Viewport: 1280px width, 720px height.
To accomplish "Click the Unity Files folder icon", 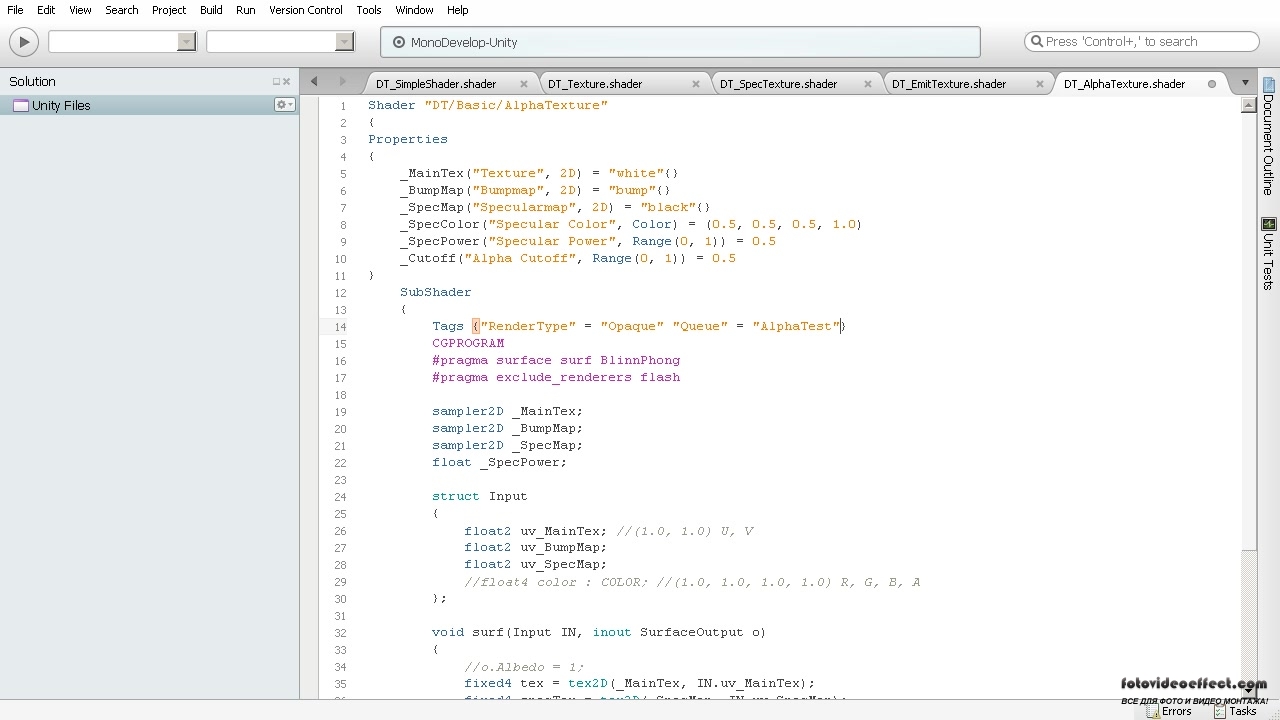I will coord(20,105).
